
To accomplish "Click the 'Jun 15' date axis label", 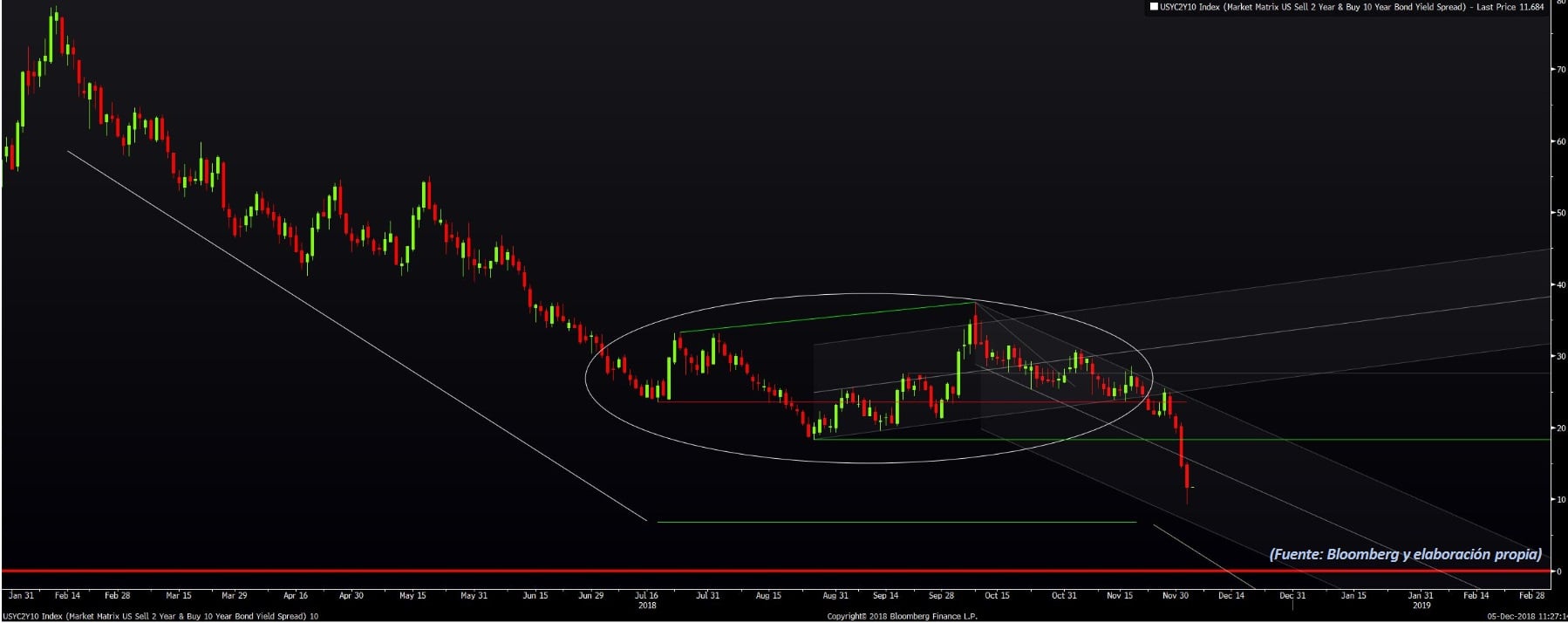I will coord(535,595).
